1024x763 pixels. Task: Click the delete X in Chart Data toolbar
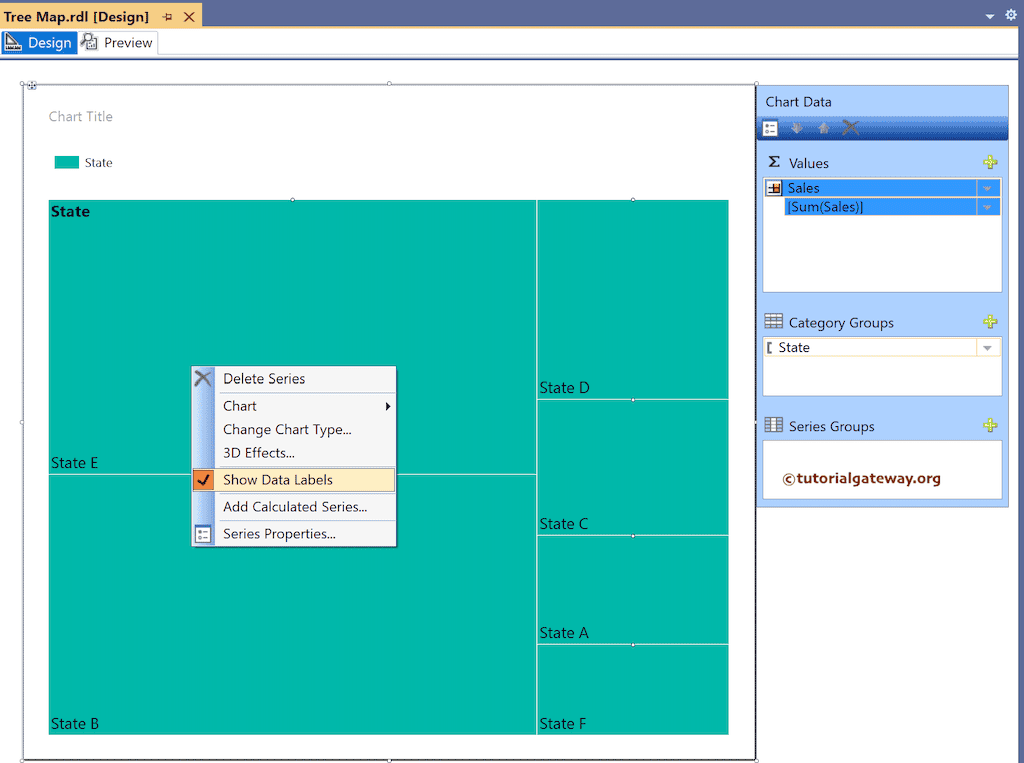(x=849, y=128)
